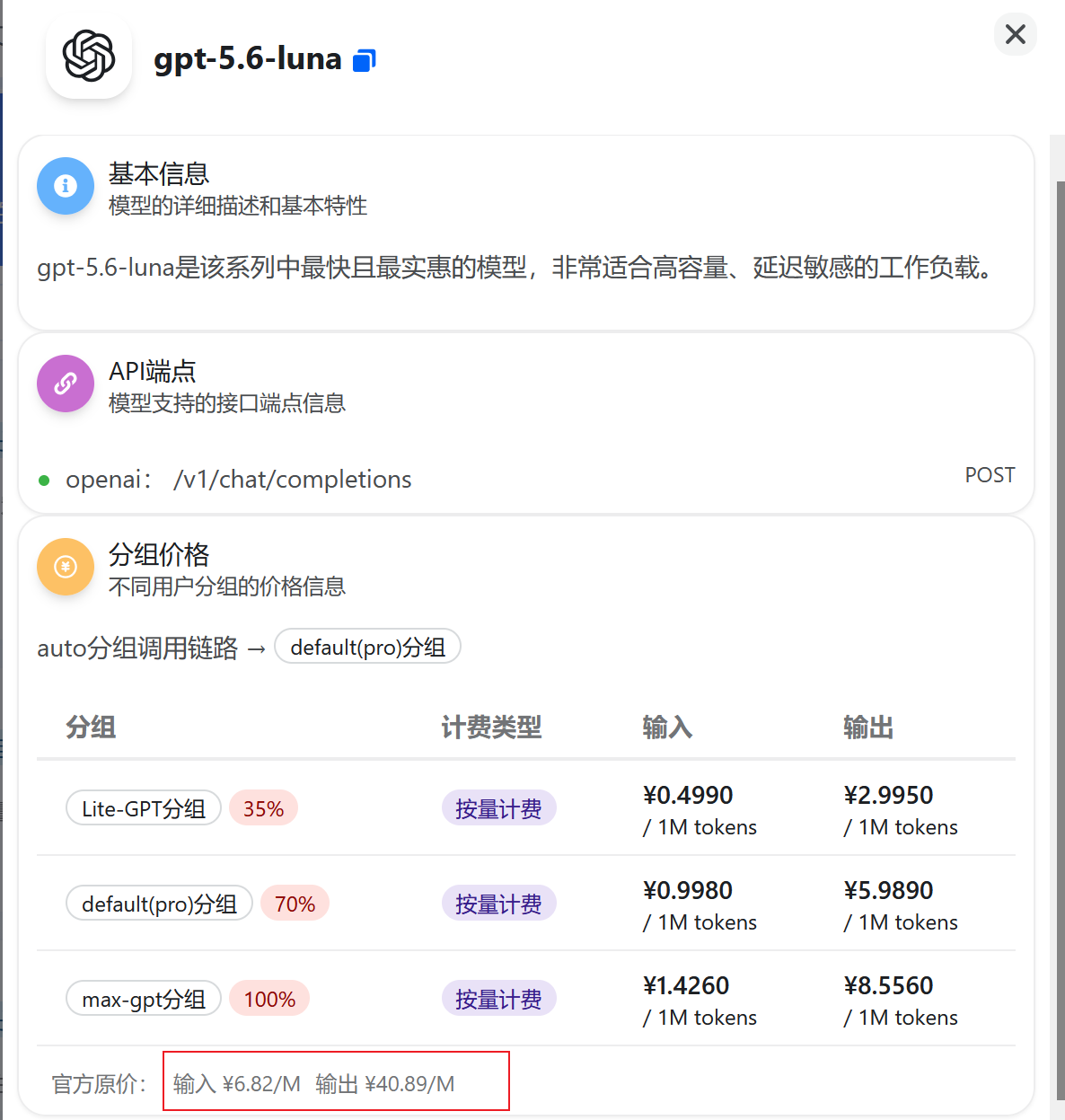Click the 分组 column header
1065x1120 pixels.
[91, 727]
